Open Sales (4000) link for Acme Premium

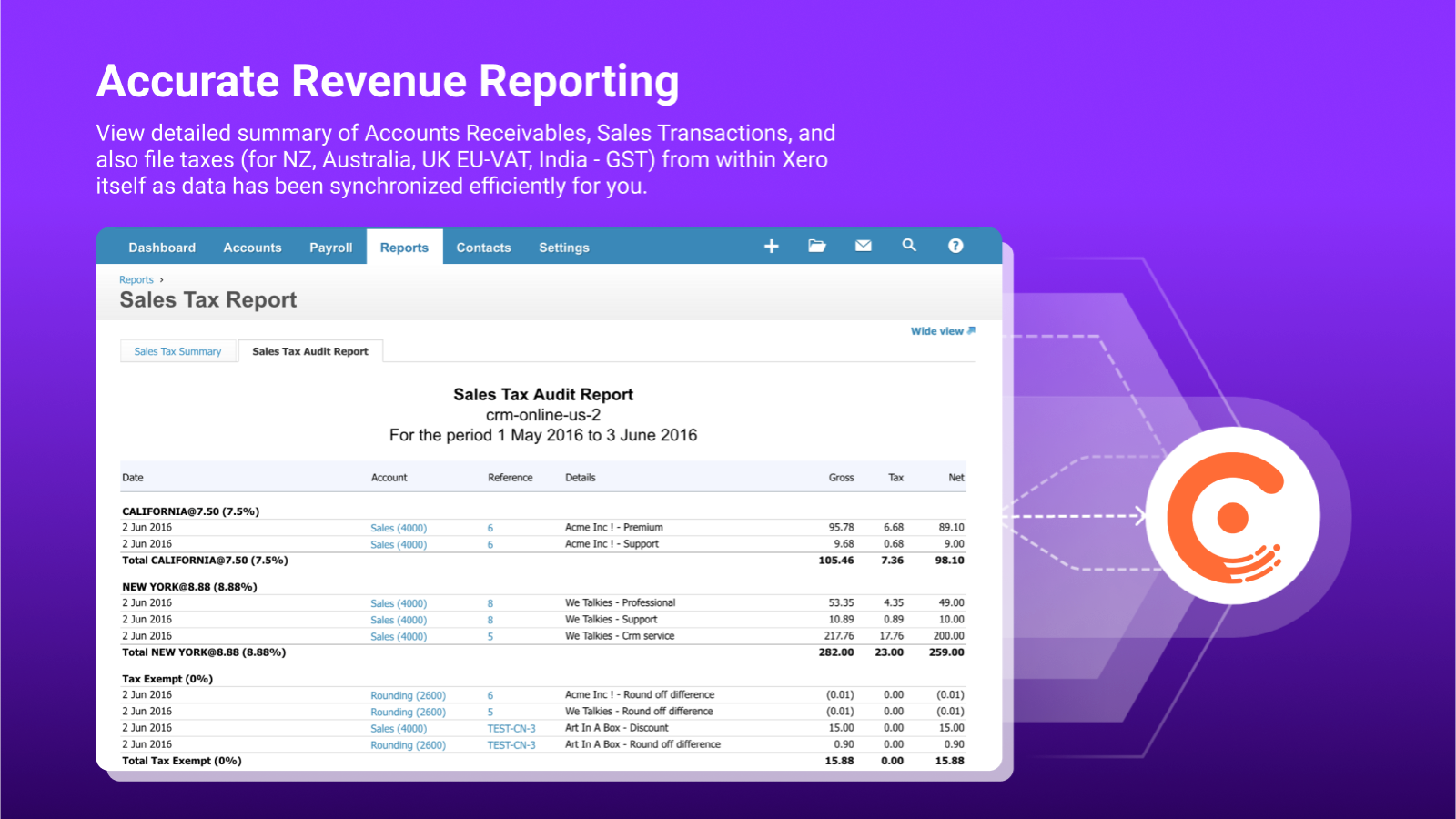pos(399,528)
